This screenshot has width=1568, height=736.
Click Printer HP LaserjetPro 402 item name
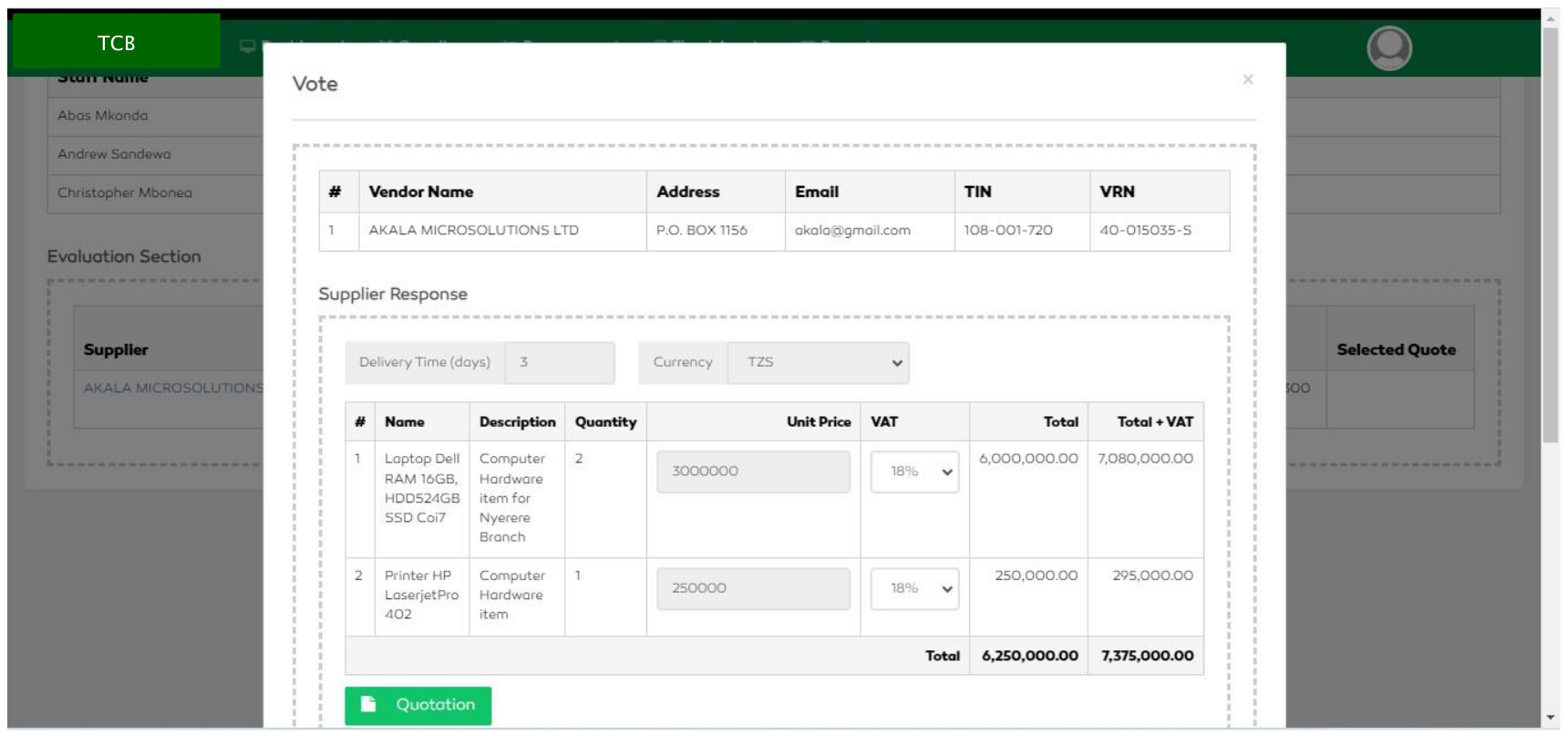pyautogui.click(x=421, y=595)
